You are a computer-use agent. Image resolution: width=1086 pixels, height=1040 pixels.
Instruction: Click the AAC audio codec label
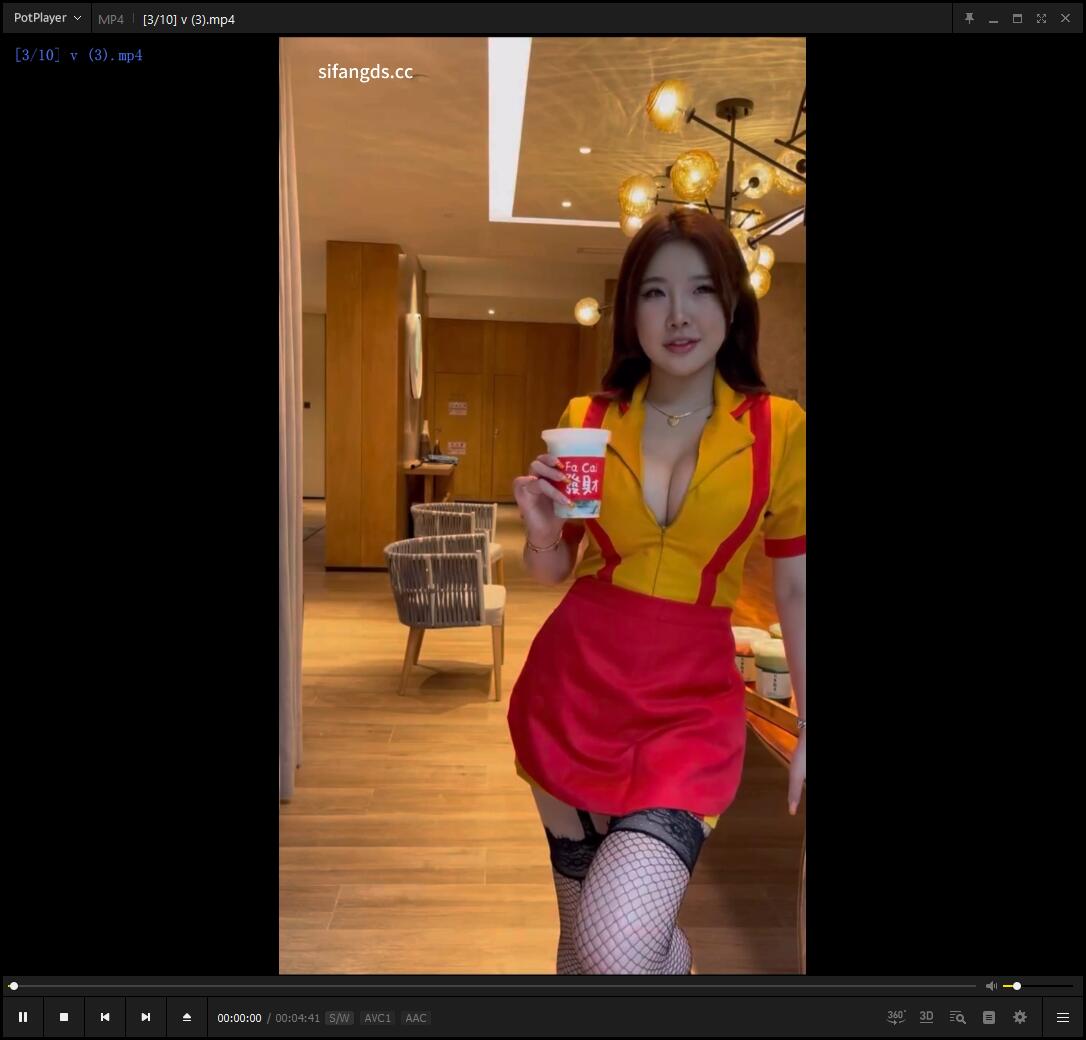pyautogui.click(x=416, y=1018)
